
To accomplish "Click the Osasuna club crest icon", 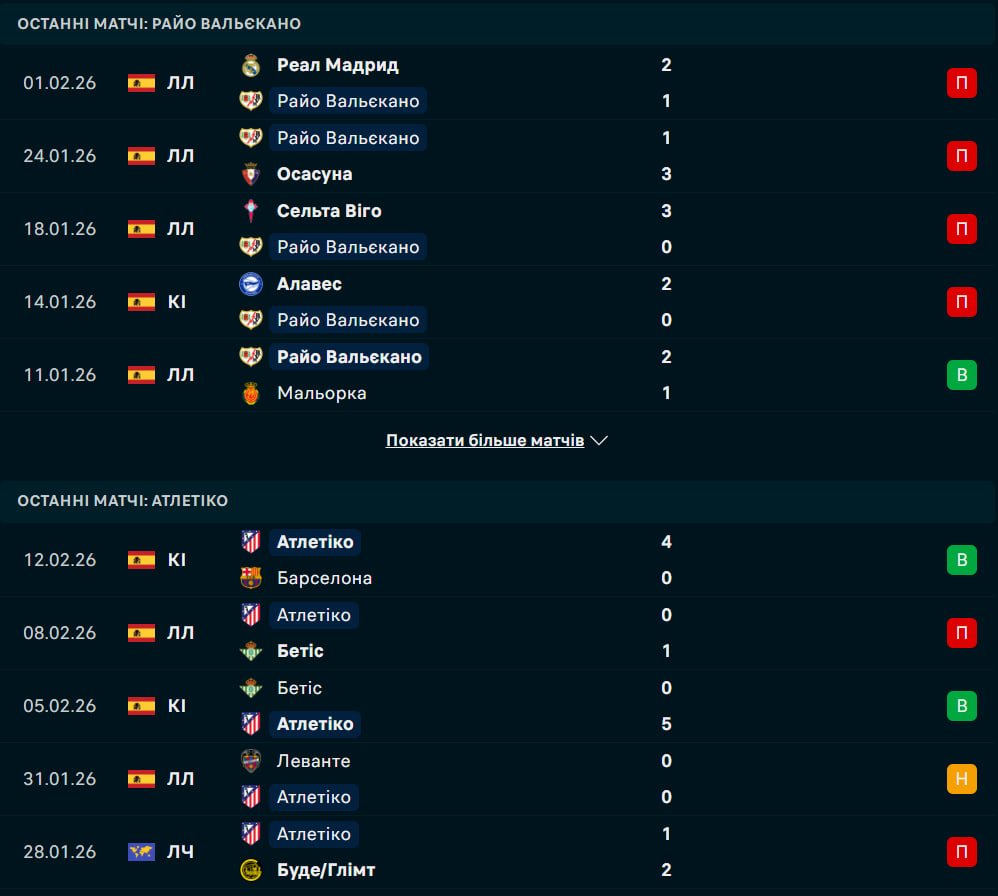I will tap(250, 174).
